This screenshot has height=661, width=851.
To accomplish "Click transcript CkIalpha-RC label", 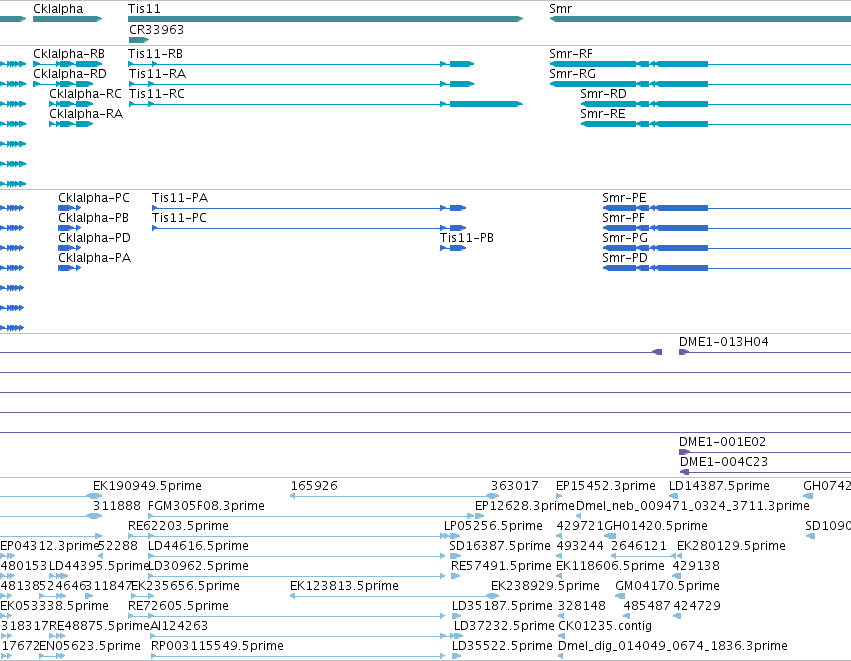I will (x=85, y=94).
